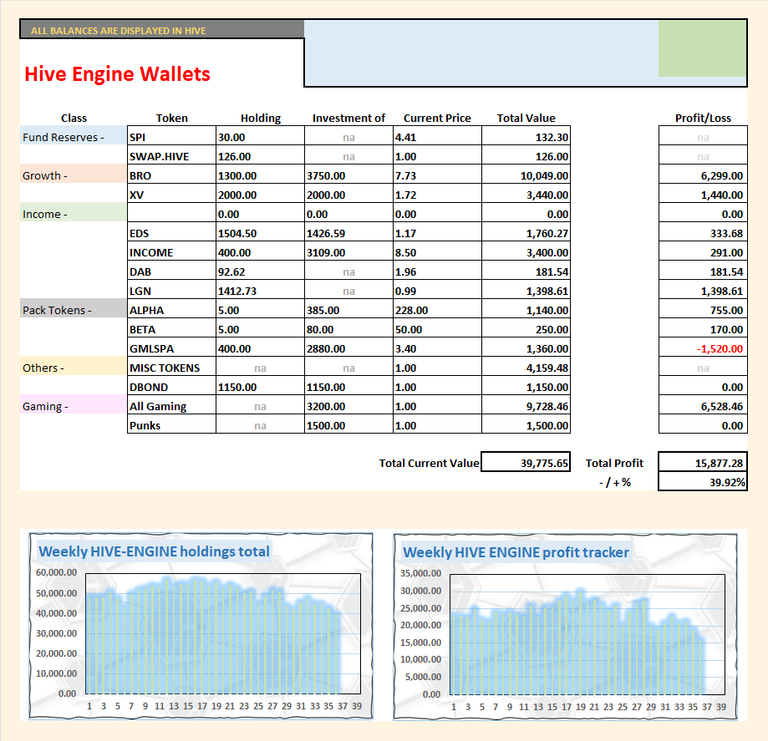Click the INCOME token cell
Image resolution: width=768 pixels, height=741 pixels.
(171, 252)
